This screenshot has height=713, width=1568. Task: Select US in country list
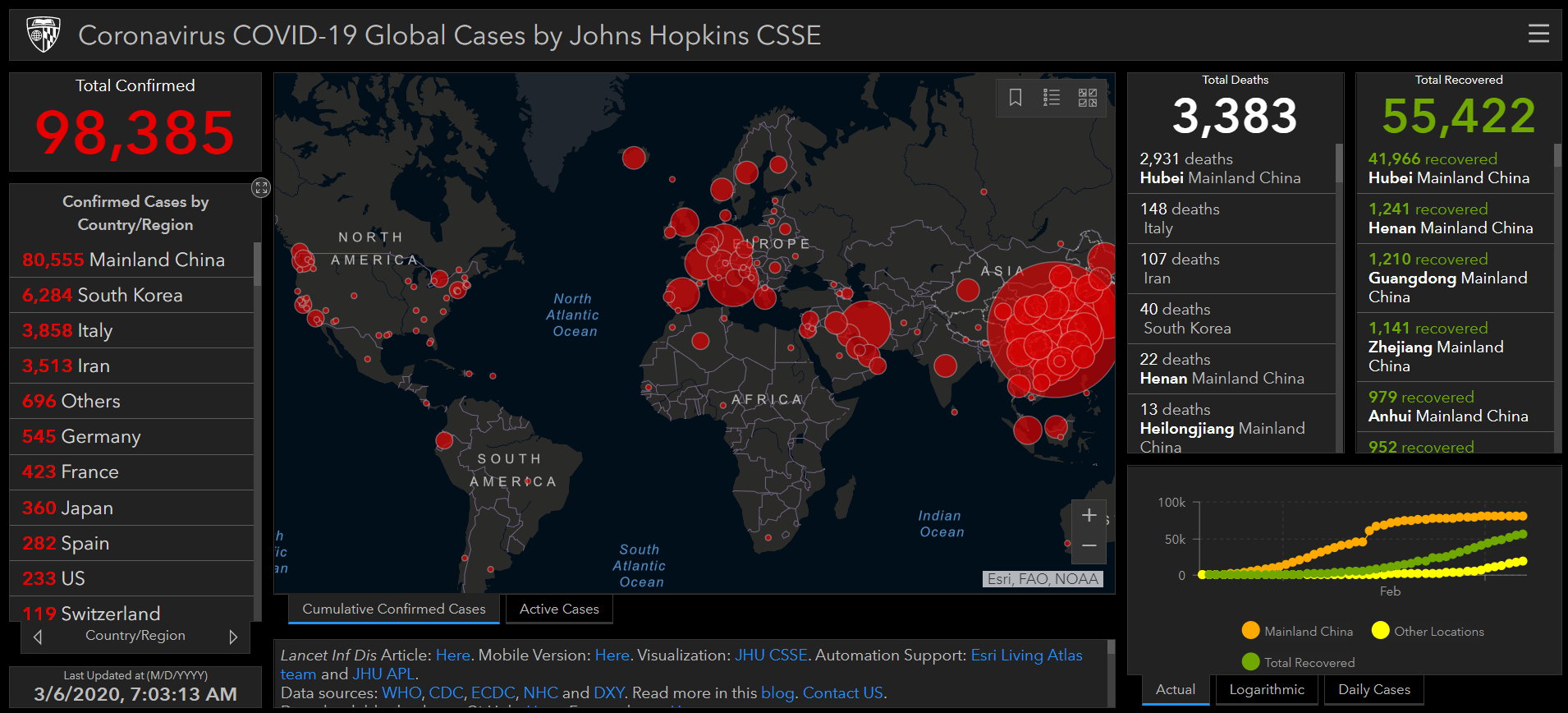coord(131,578)
